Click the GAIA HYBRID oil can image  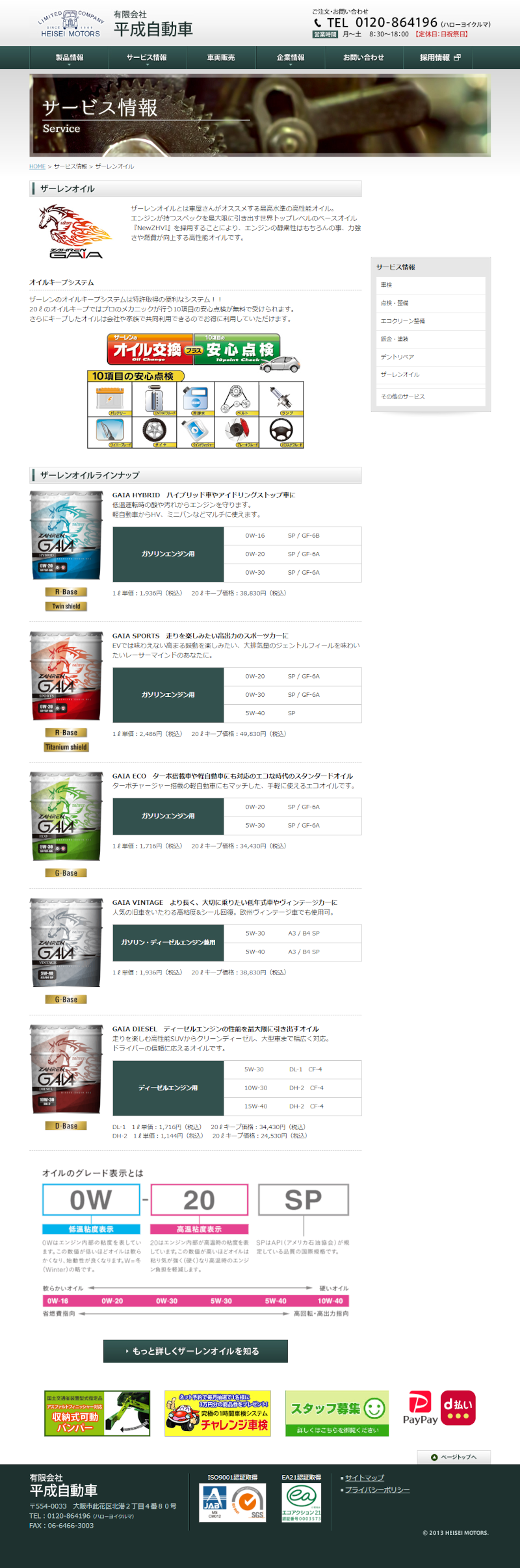click(x=66, y=535)
